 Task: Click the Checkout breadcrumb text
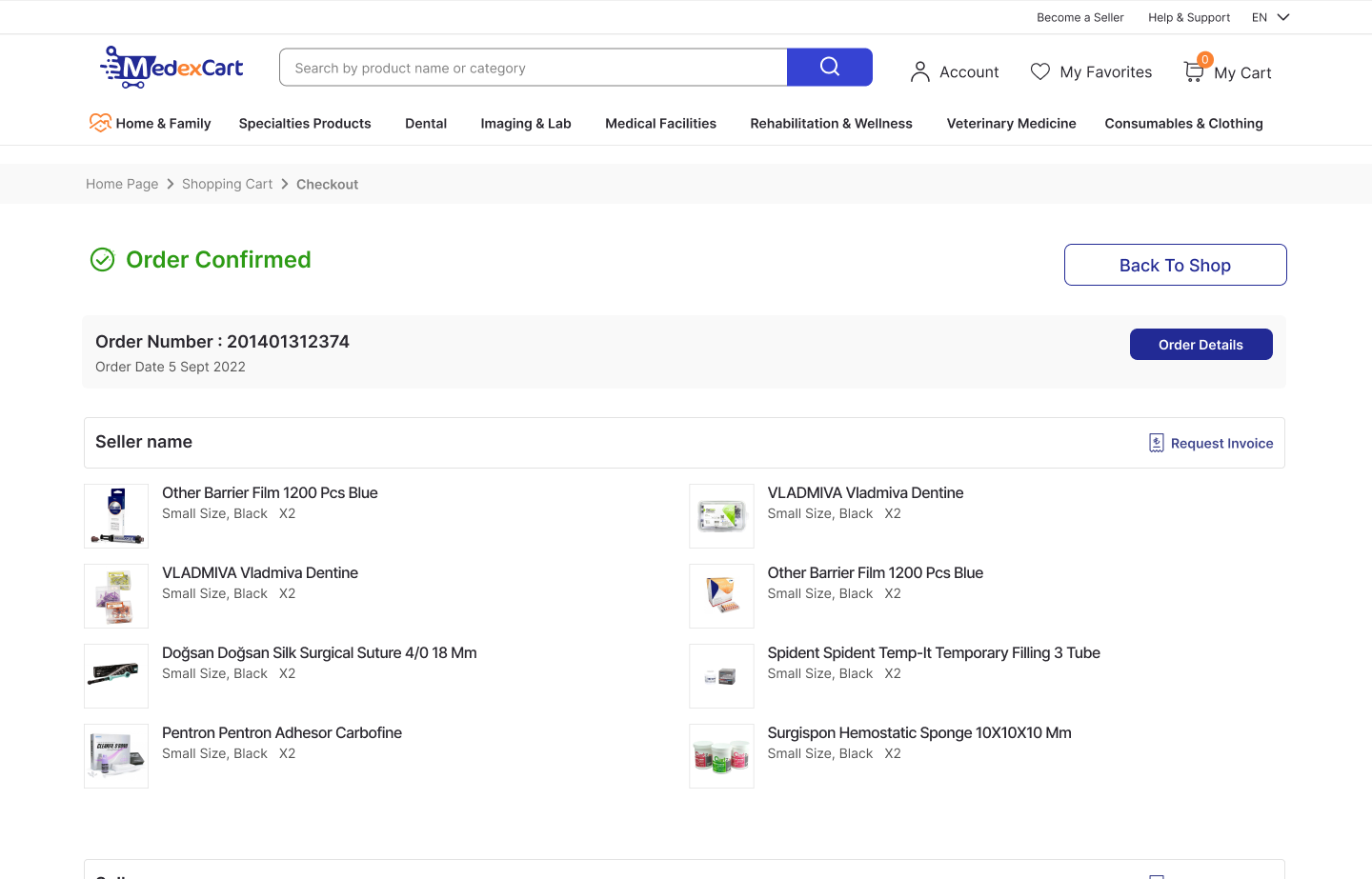point(327,184)
